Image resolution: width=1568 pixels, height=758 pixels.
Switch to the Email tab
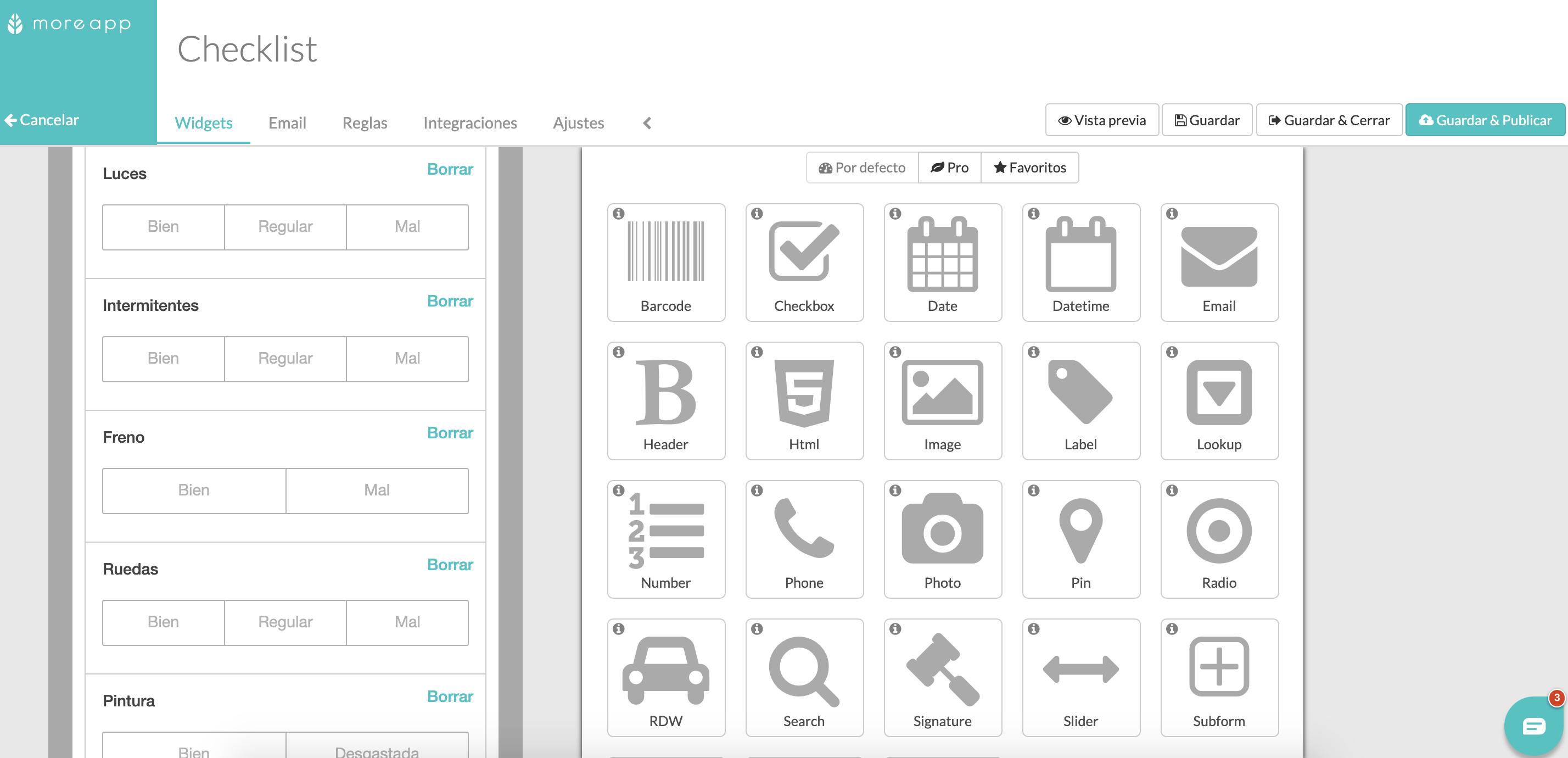click(x=288, y=122)
